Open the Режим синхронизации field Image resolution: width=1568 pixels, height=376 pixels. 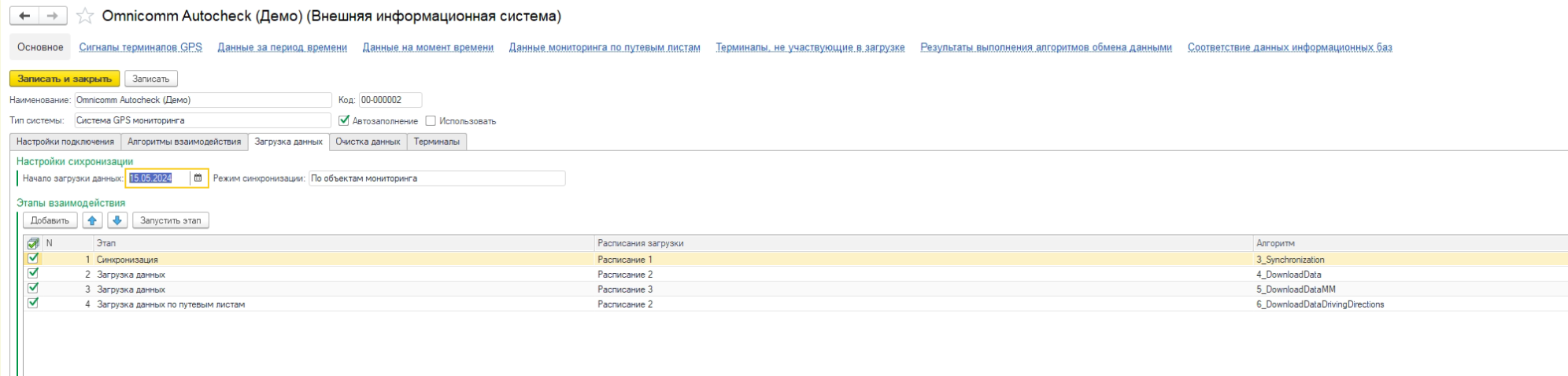tap(437, 179)
